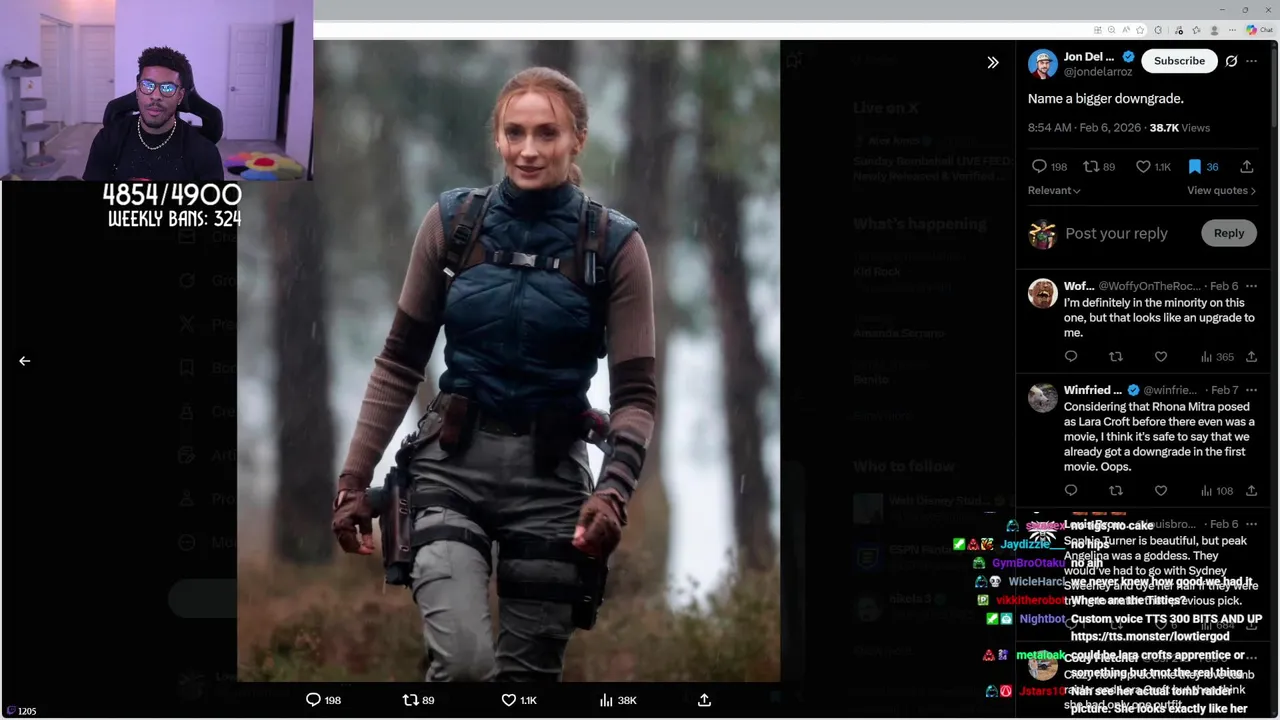
Task: Open the https://tts.monster/lowtiergod chat link
Action: 1152,636
